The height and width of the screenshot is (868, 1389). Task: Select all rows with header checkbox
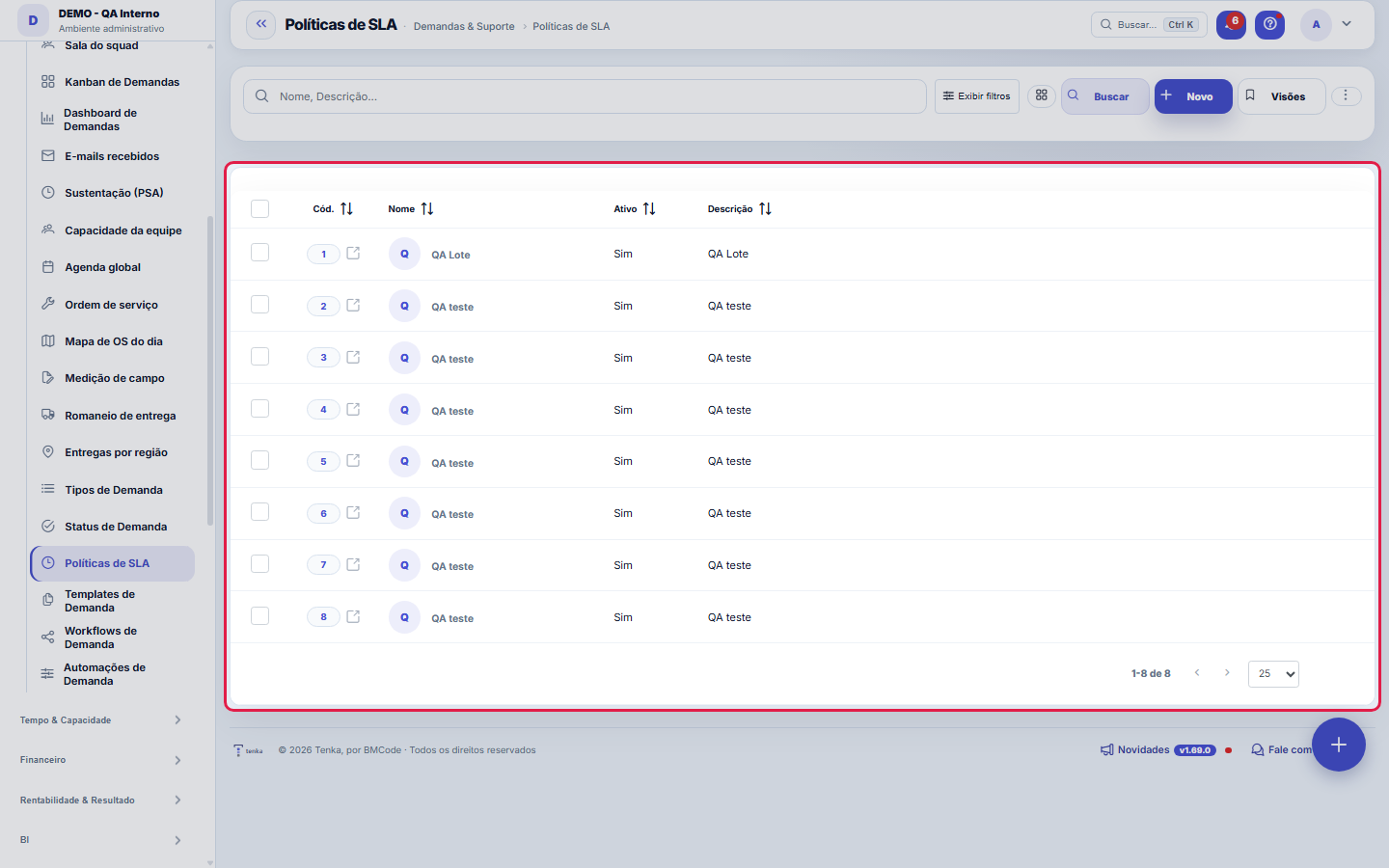click(259, 208)
